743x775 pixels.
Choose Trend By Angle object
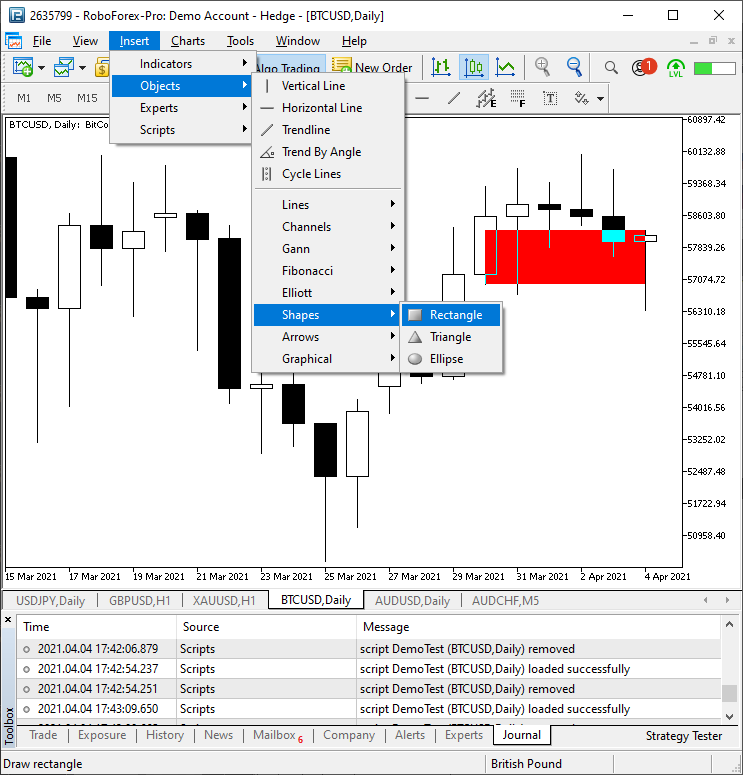[328, 152]
